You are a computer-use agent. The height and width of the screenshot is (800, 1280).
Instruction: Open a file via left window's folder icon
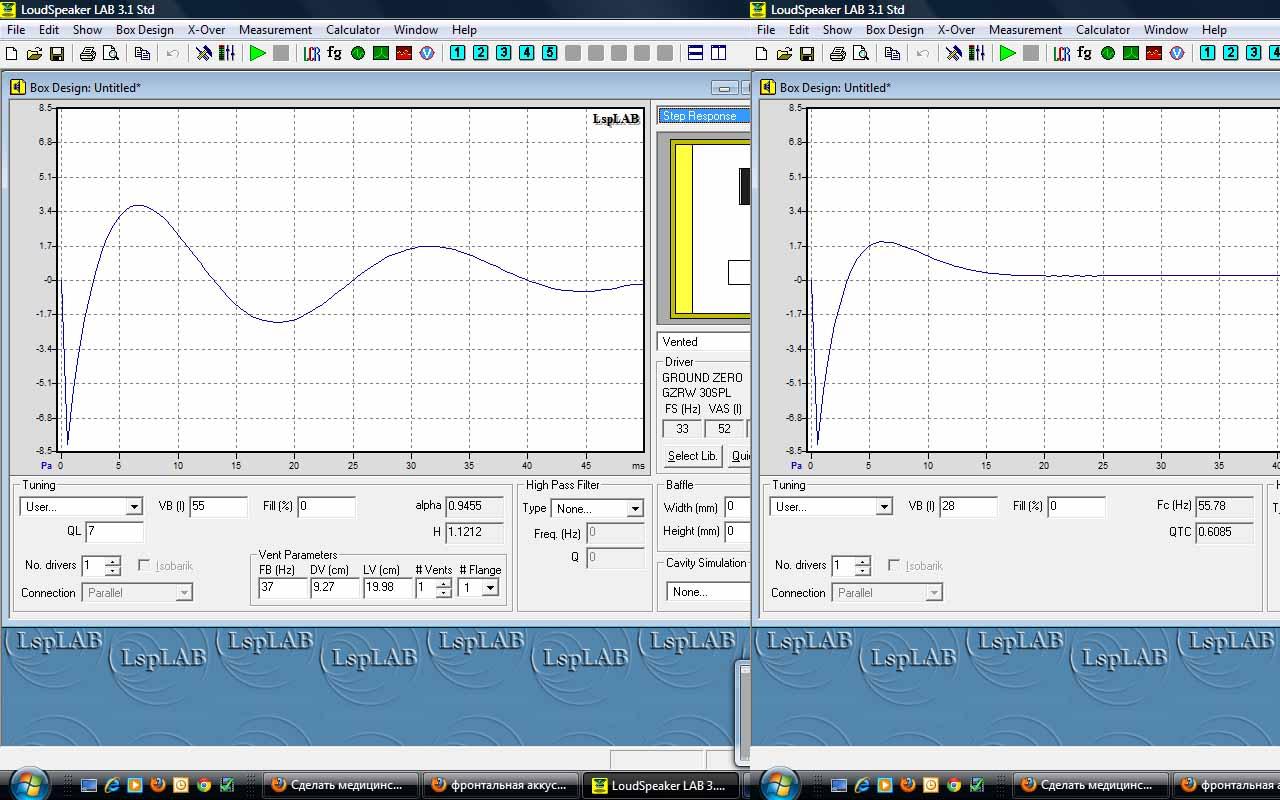(35, 53)
